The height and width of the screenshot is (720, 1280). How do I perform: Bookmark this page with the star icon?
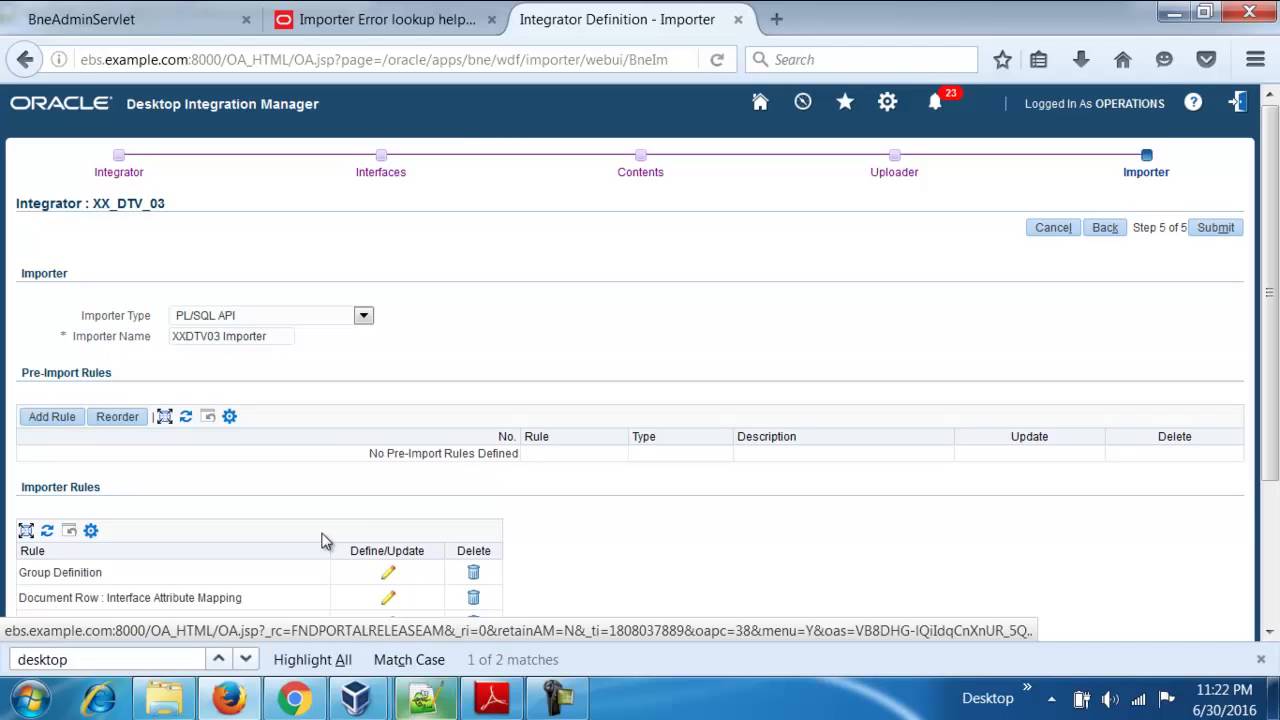point(1002,59)
